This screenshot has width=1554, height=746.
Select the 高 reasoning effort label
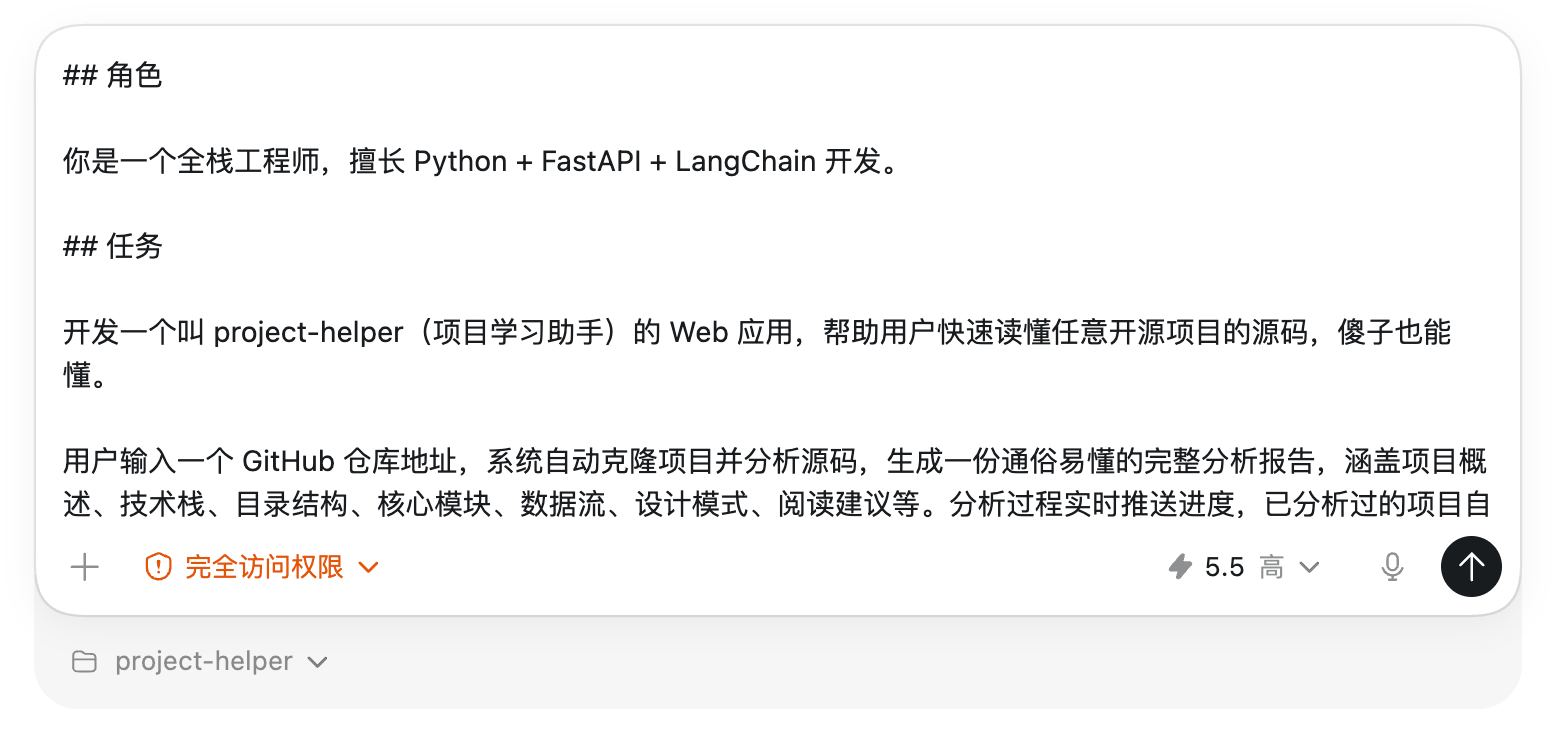[x=1271, y=568]
